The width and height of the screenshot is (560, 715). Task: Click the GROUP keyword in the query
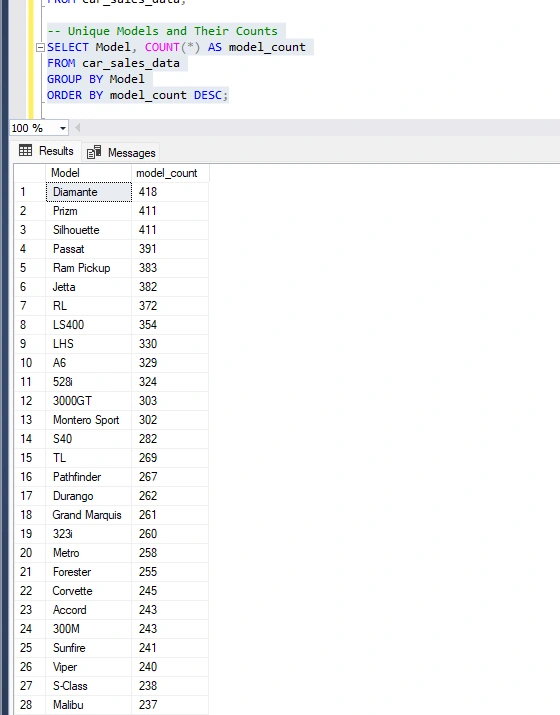(64, 79)
